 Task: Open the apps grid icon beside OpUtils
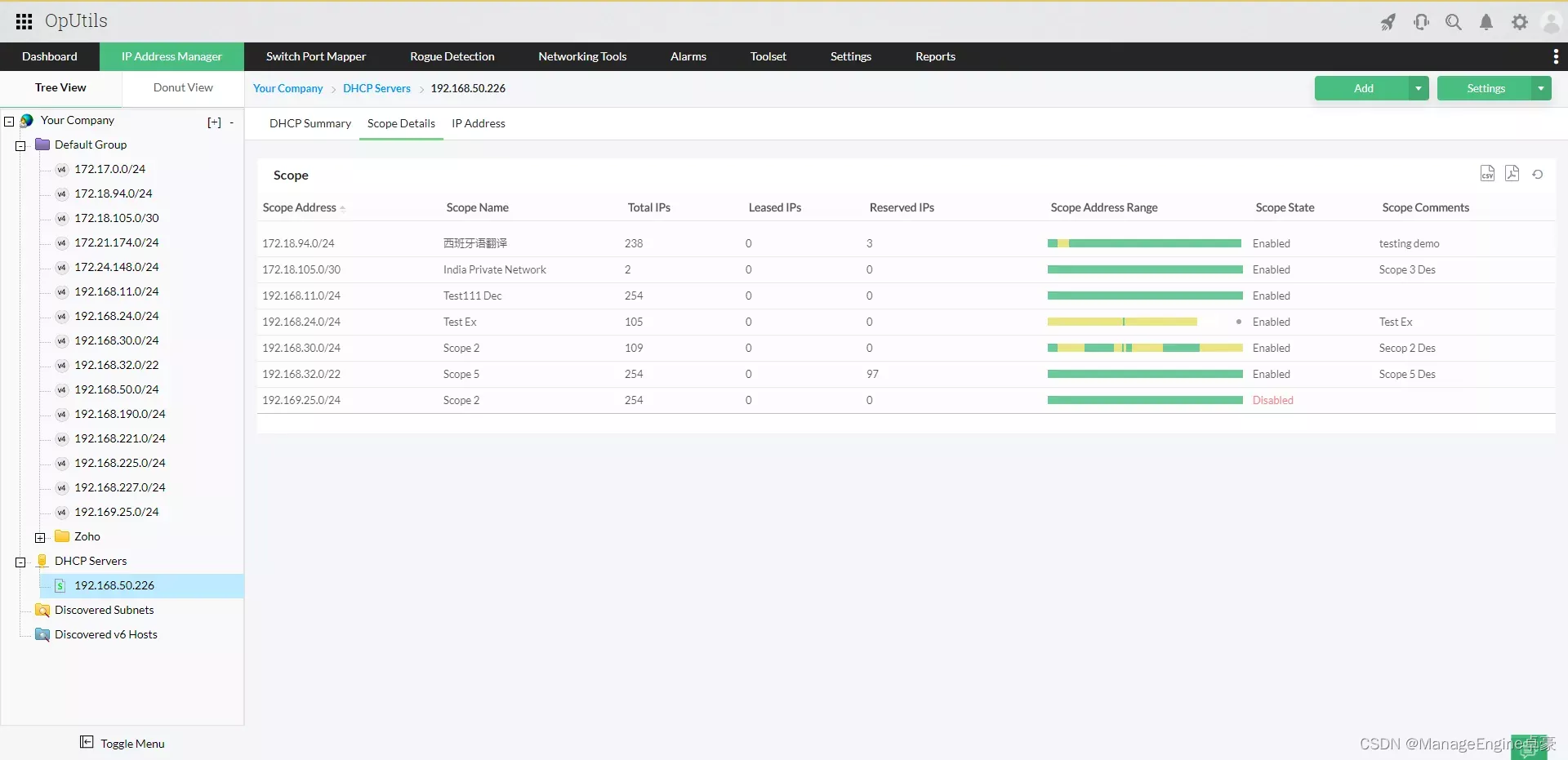click(x=24, y=21)
